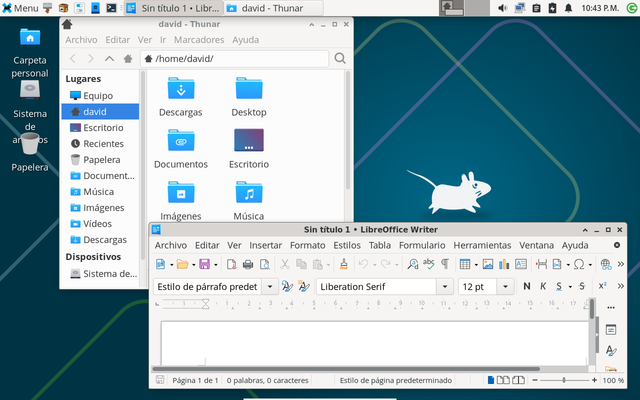The width and height of the screenshot is (640, 400).
Task: Toggle formatting marks (¶) display
Action: 445,264
